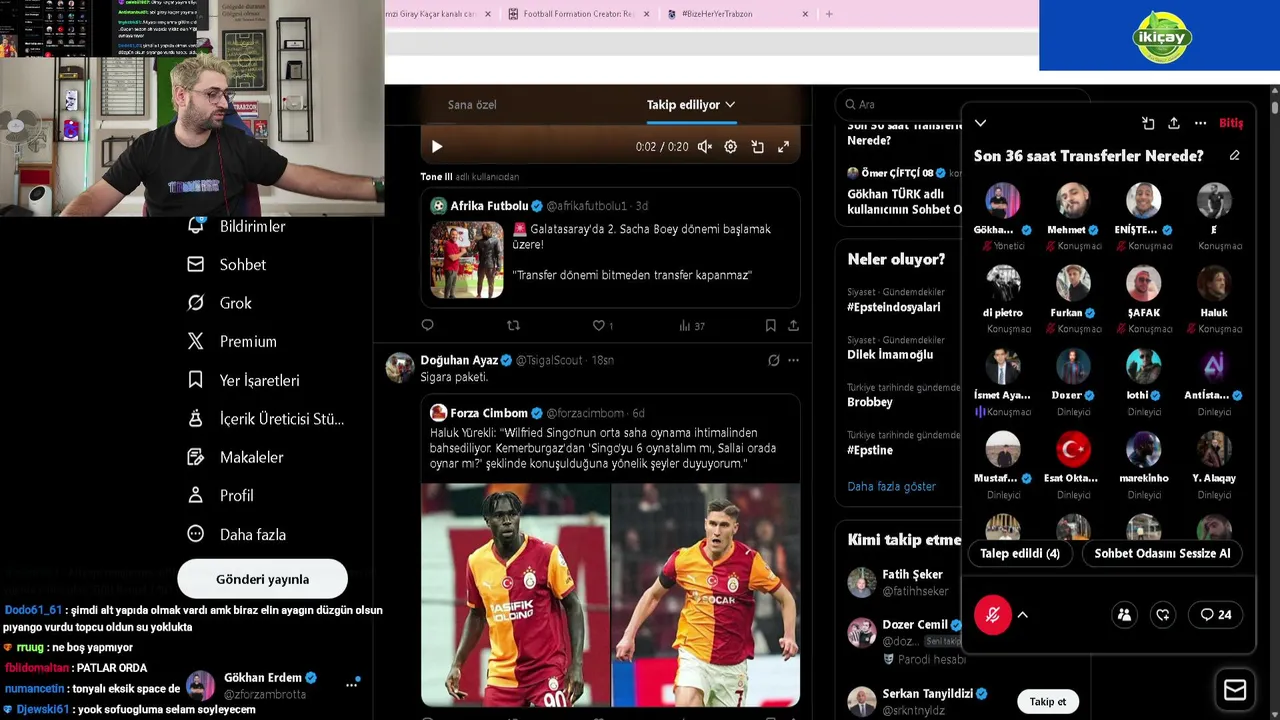Share the Space via upload icon
This screenshot has height=720, width=1280.
[x=1174, y=123]
